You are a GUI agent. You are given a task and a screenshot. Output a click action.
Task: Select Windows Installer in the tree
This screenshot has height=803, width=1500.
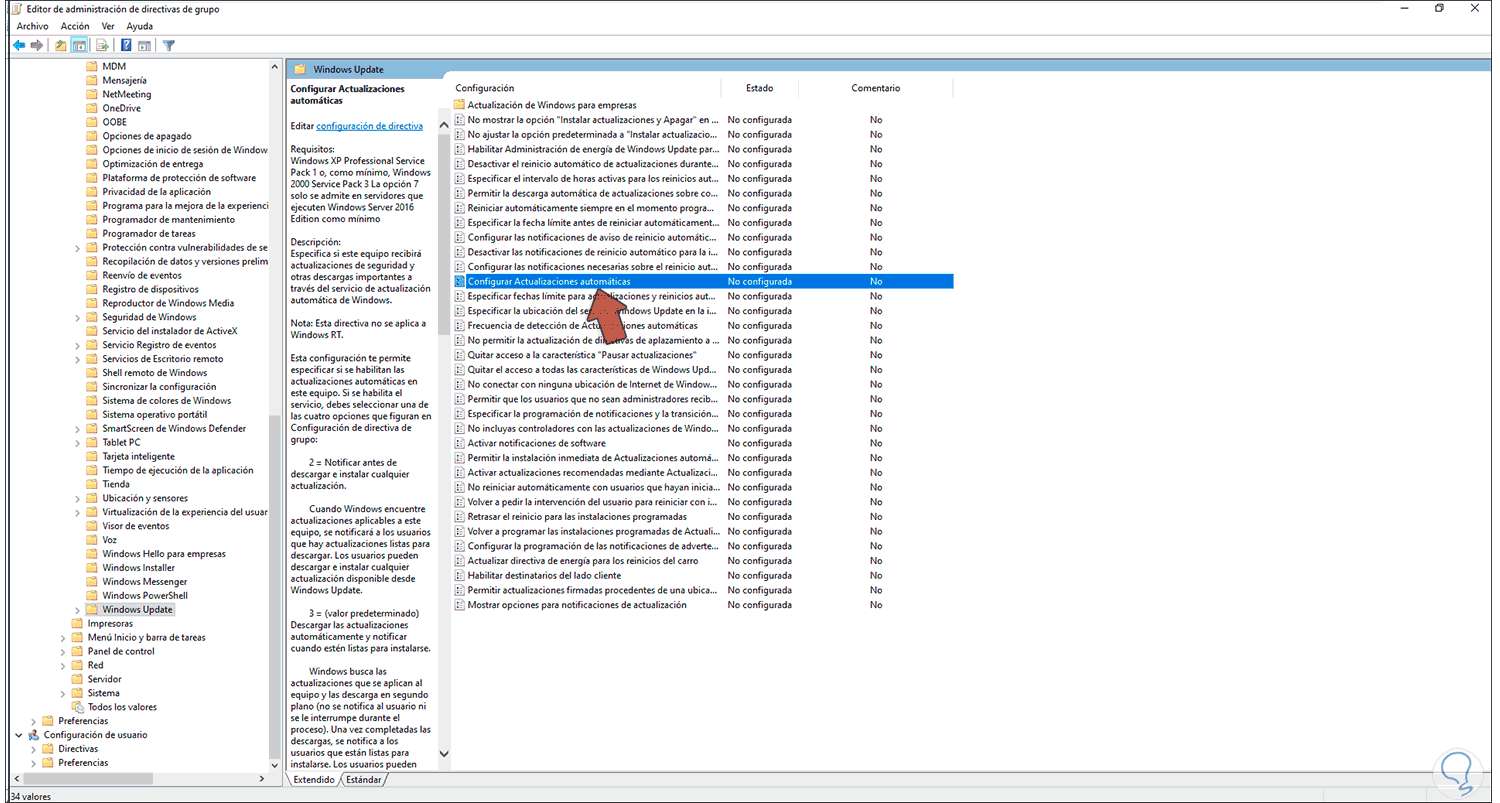tap(139, 568)
